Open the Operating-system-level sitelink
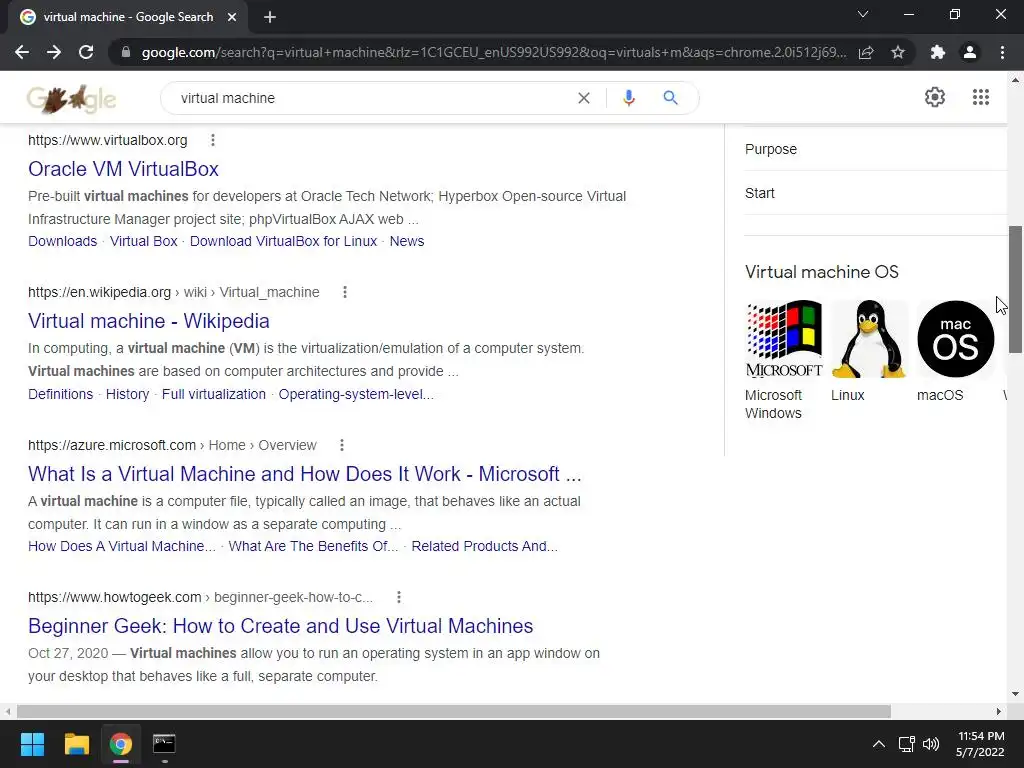This screenshot has height=768, width=1024. click(357, 394)
